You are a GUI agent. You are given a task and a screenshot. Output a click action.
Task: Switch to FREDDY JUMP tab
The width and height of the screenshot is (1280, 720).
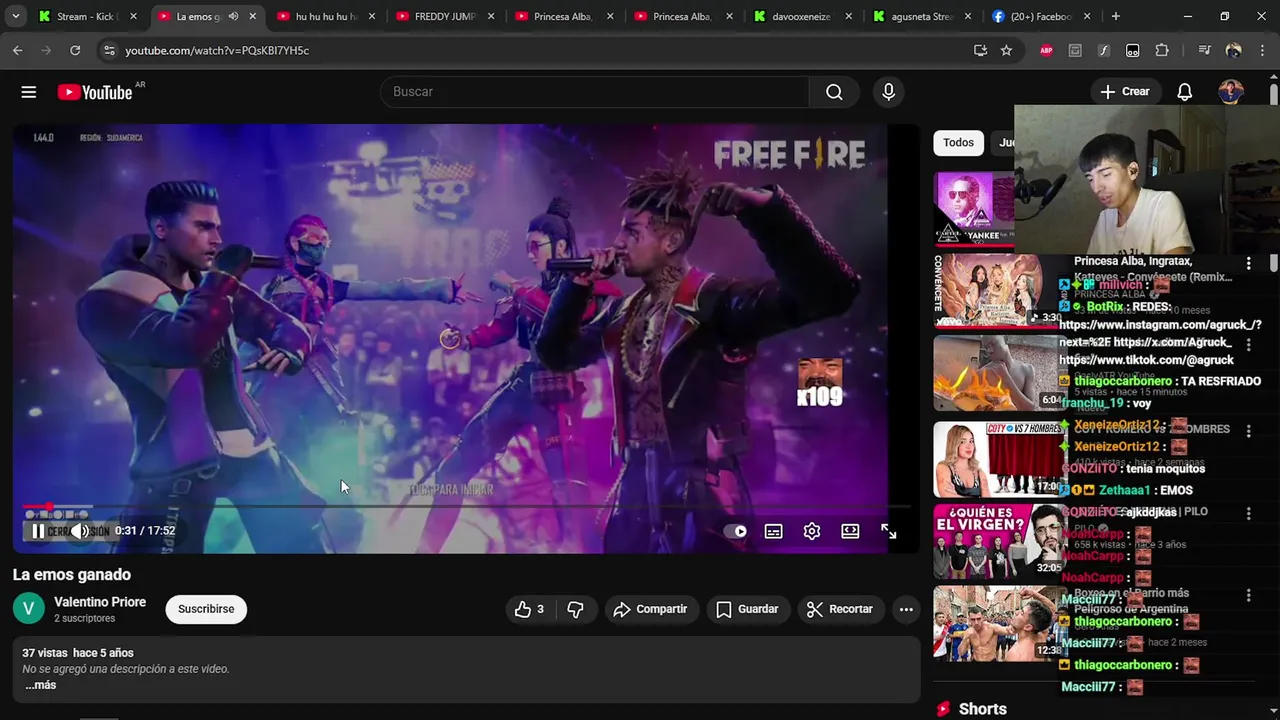[444, 16]
